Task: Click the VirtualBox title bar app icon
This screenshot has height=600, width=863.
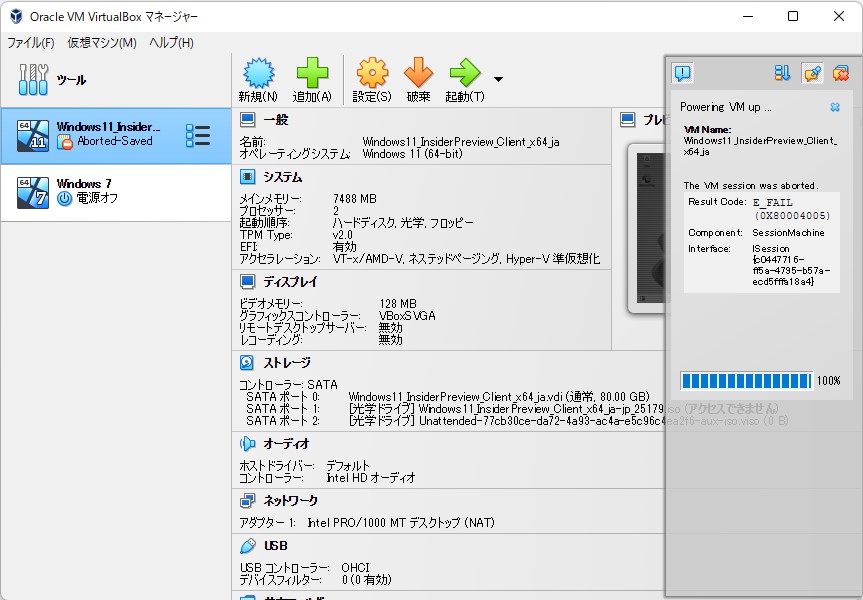Action: coord(16,16)
